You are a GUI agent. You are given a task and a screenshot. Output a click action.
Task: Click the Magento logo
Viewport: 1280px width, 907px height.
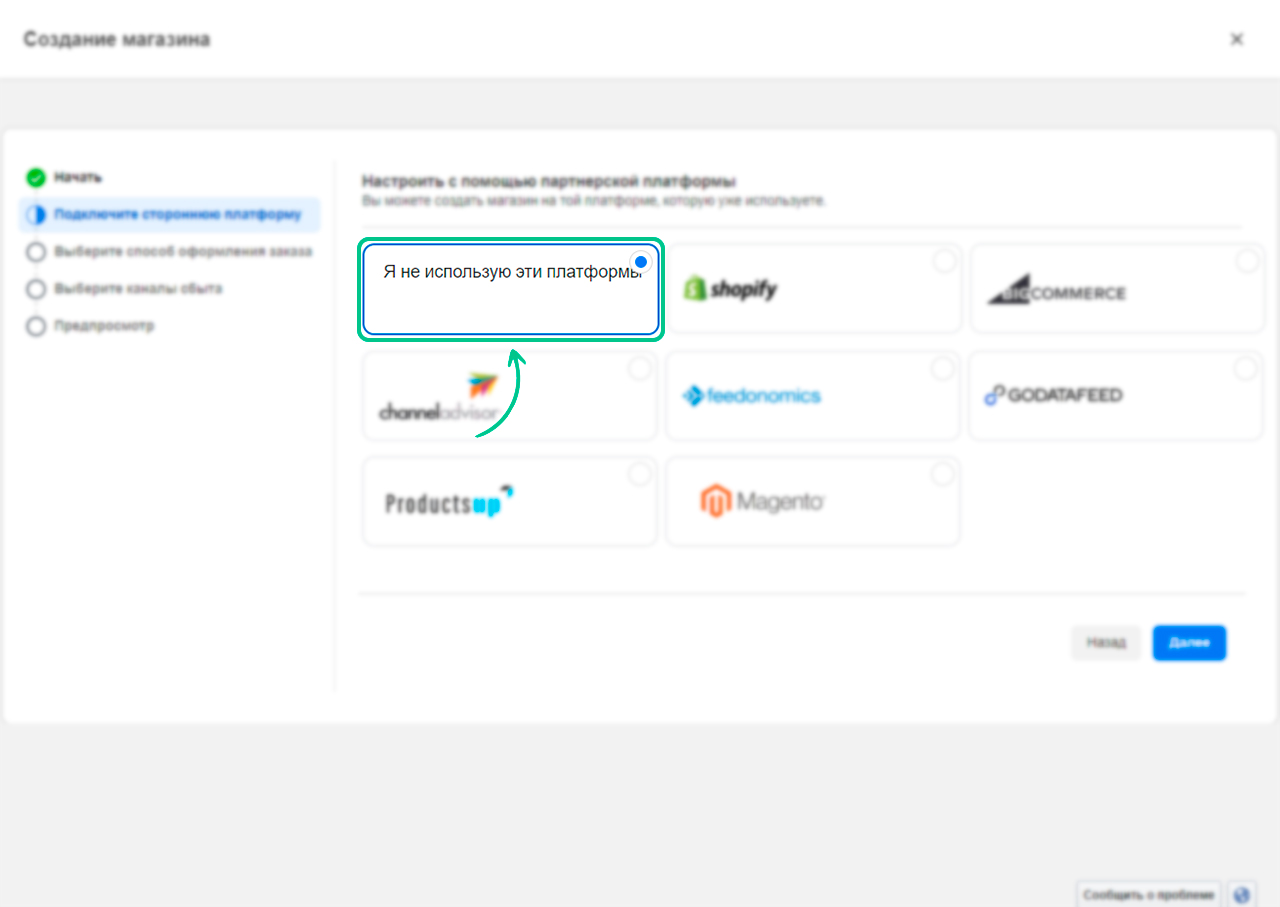762,500
